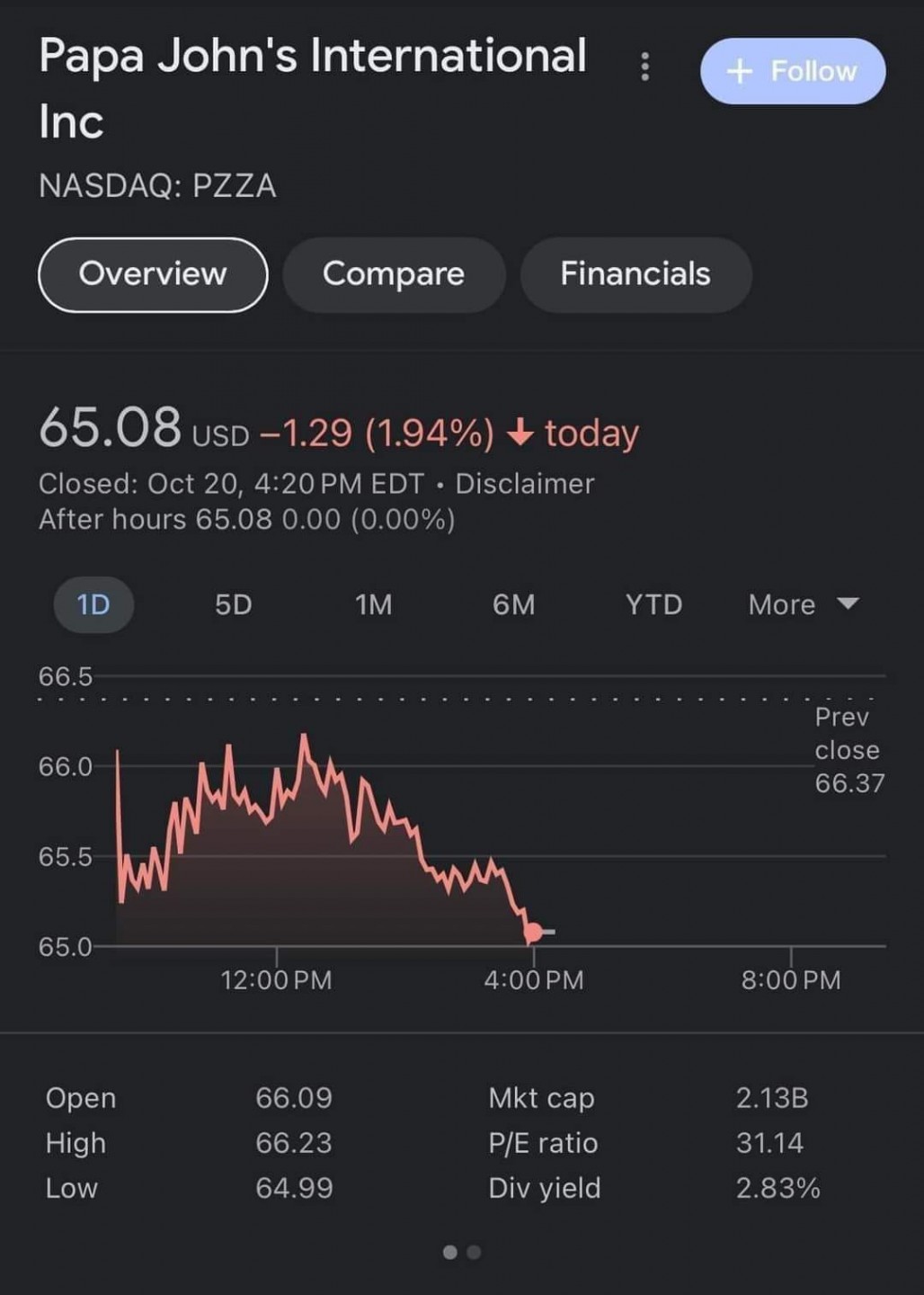Switch to the Overview tab
This screenshot has height=1295, width=924.
(153, 274)
